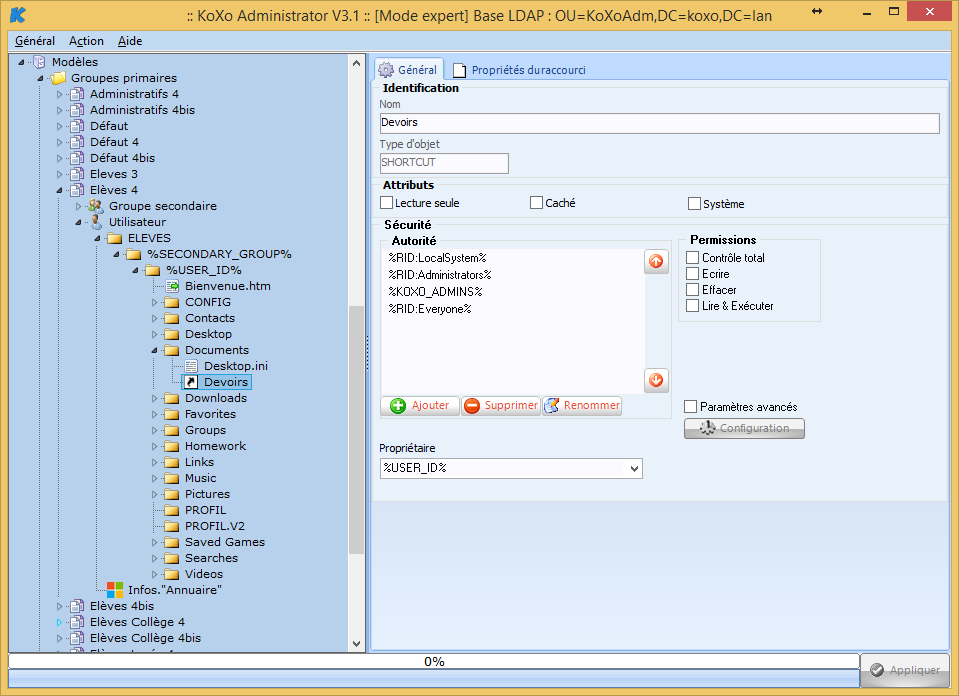This screenshot has height=696, width=959.
Task: Click the PROFIL.V2 folder icon
Action: (x=172, y=526)
